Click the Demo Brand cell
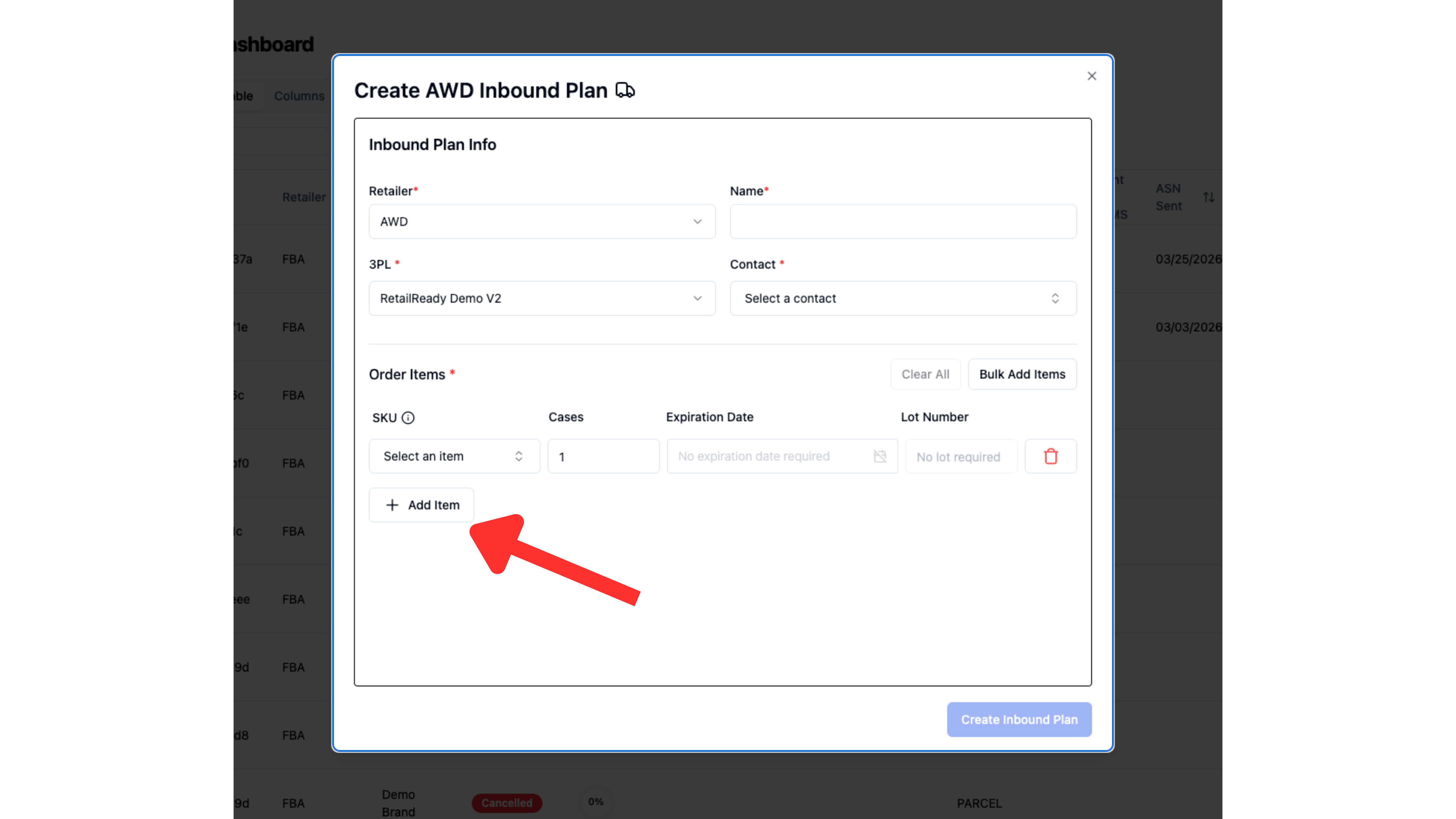Screen dimensions: 1456x819 [398, 803]
